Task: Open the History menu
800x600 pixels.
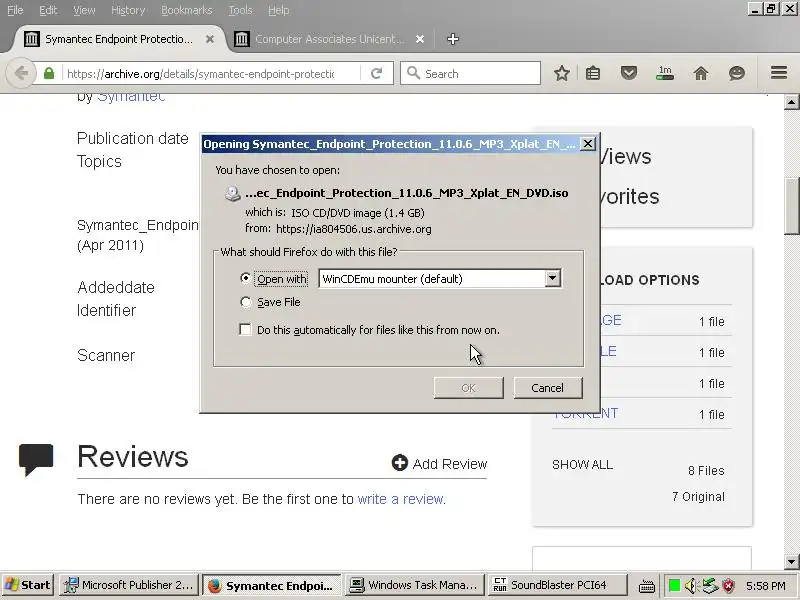Action: pos(128,10)
